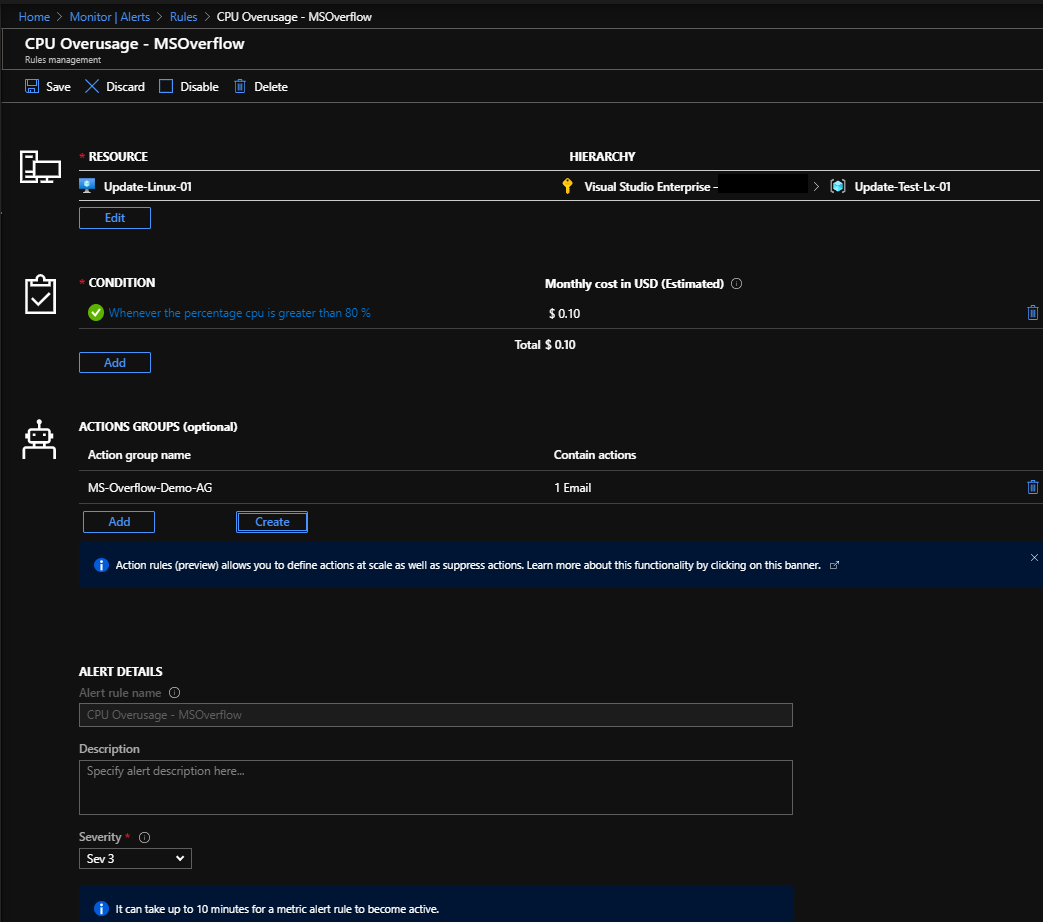Click Edit button under Resource
Screen dimensions: 1043x922
(x=115, y=218)
